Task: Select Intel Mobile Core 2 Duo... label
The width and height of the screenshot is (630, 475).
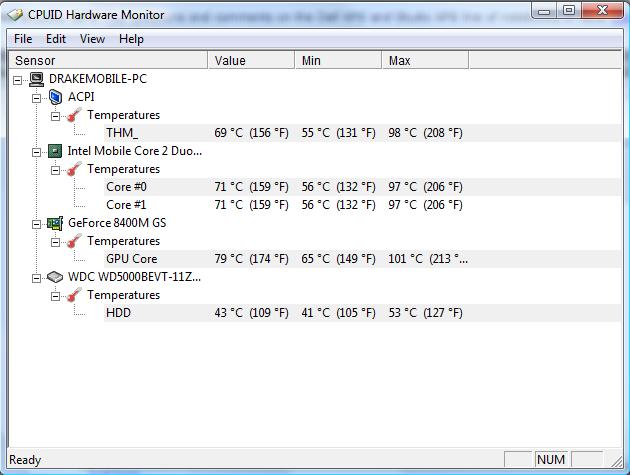Action: coord(135,151)
